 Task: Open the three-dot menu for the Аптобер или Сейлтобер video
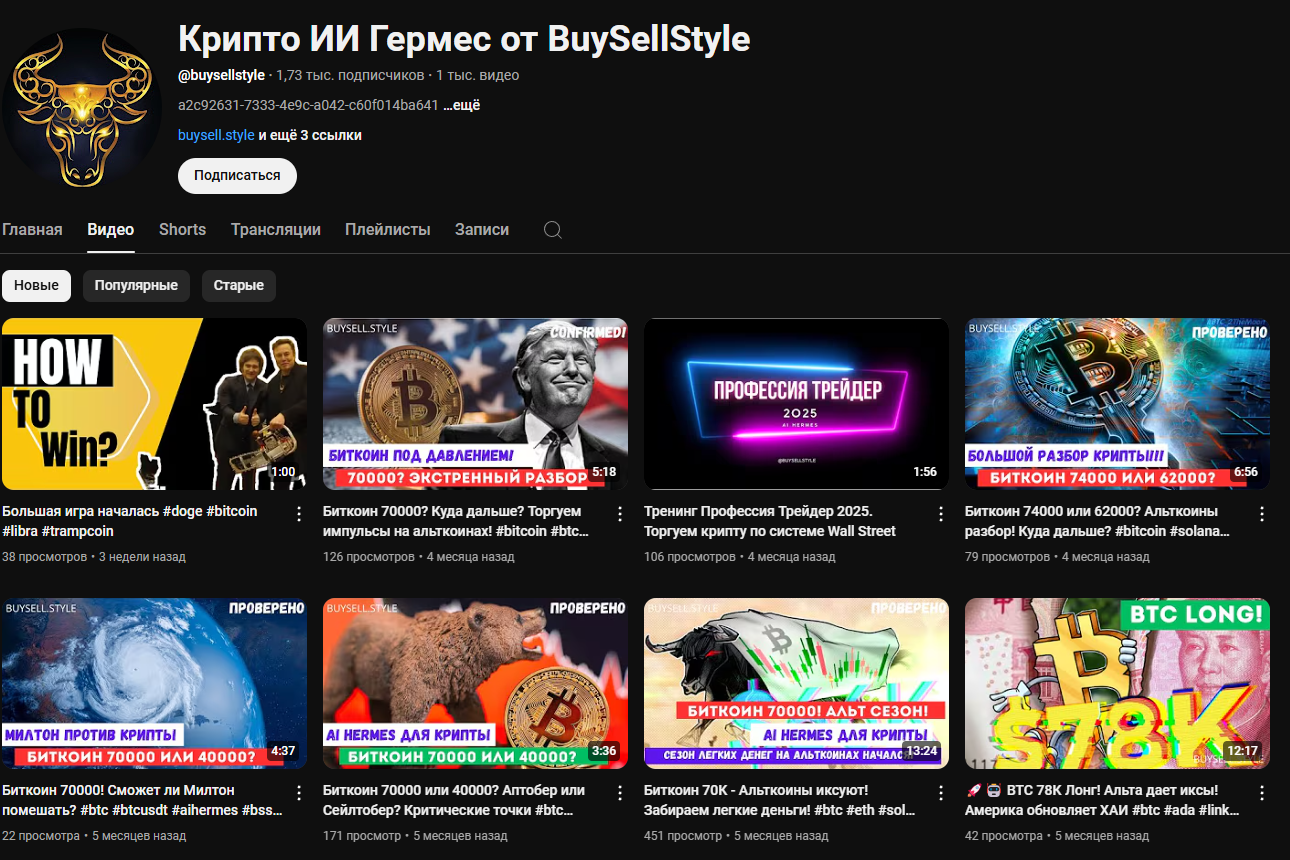(619, 793)
